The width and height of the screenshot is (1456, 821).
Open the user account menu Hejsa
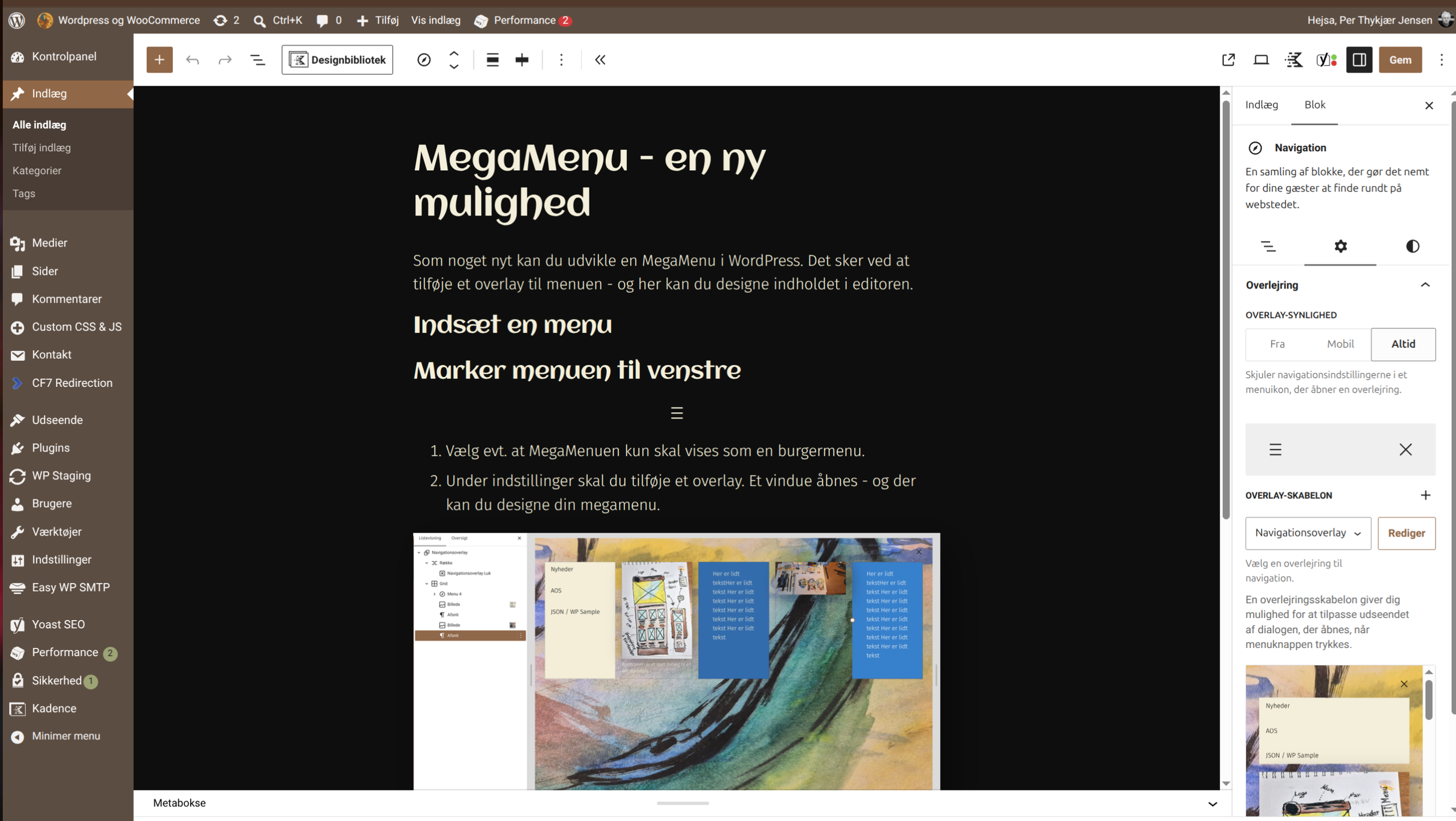click(1379, 20)
